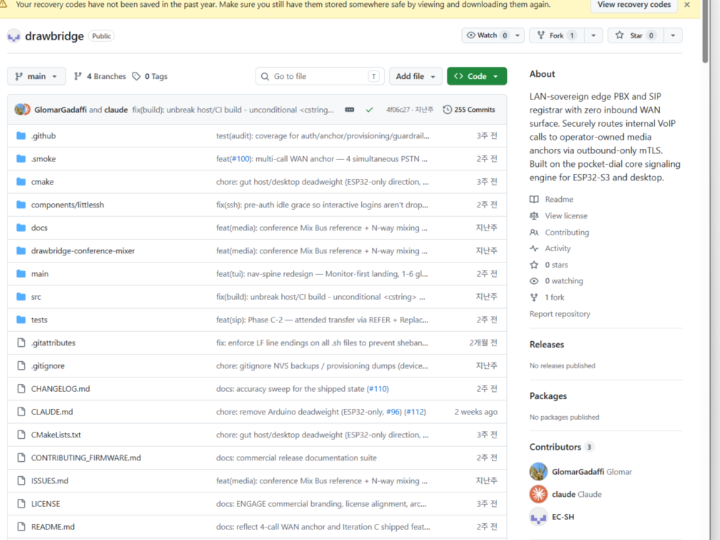Open 0 Tags link
This screenshot has height=540, width=720.
click(150, 76)
